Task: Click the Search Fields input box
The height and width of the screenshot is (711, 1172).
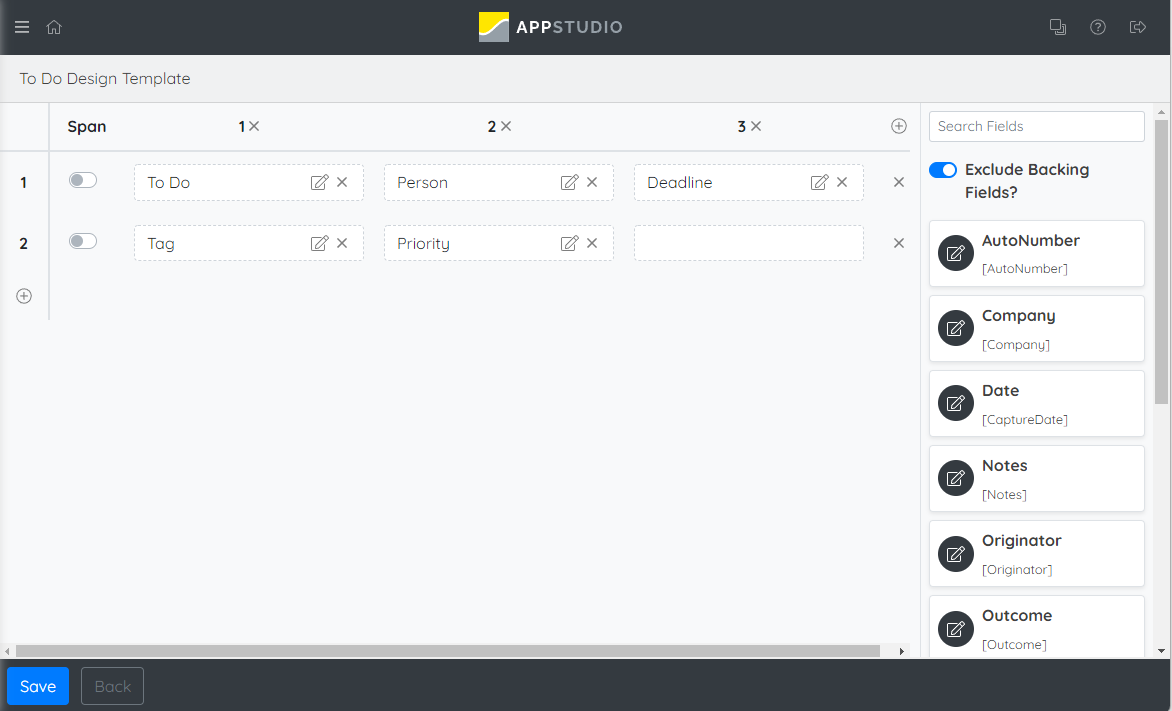Action: pos(1036,126)
